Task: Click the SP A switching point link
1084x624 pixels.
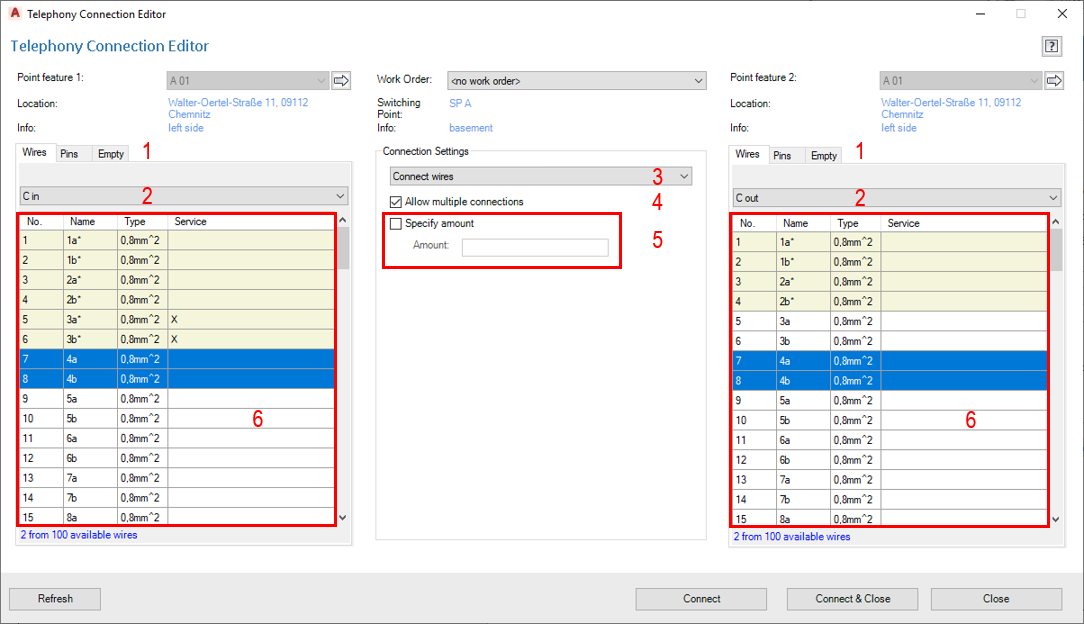Action: point(460,103)
